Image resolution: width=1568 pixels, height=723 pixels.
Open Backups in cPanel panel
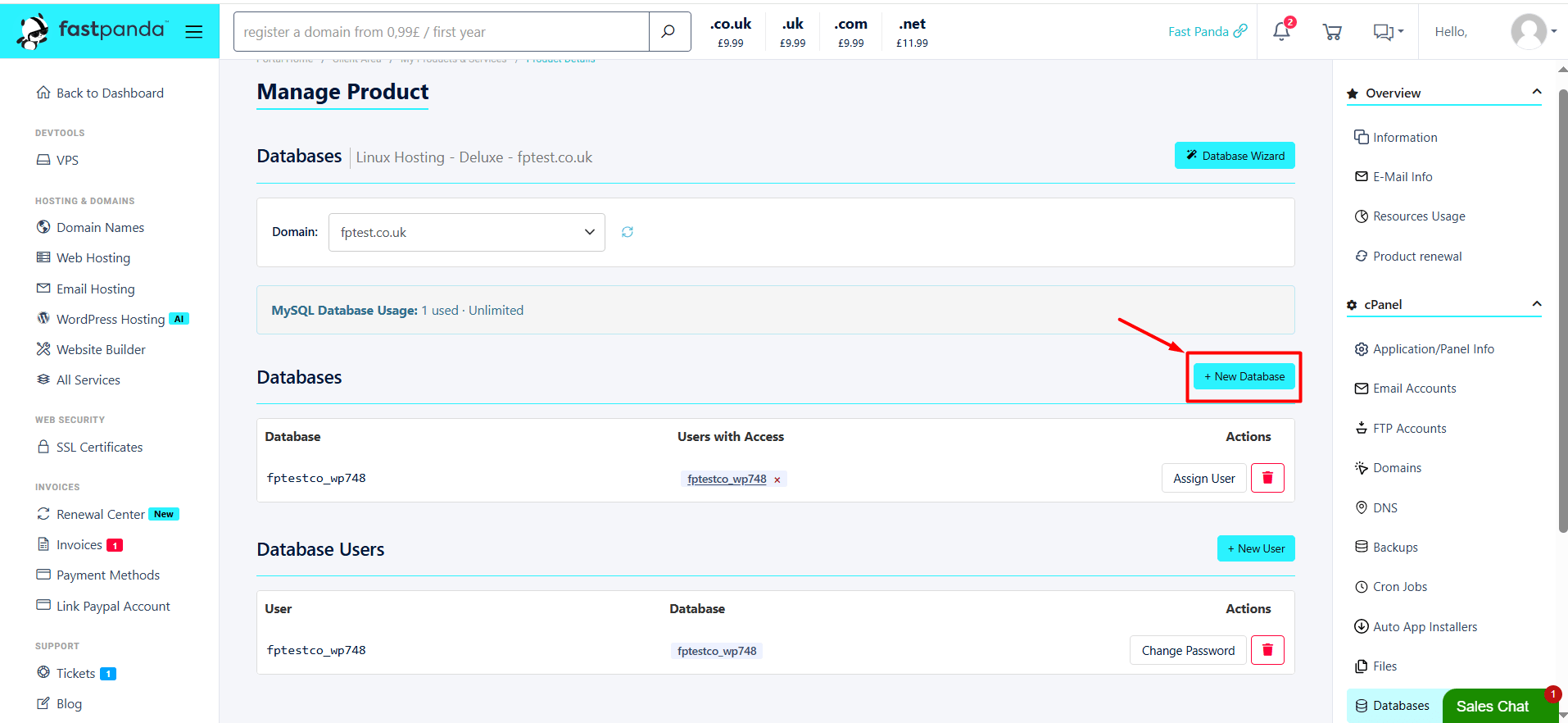coord(1386,547)
